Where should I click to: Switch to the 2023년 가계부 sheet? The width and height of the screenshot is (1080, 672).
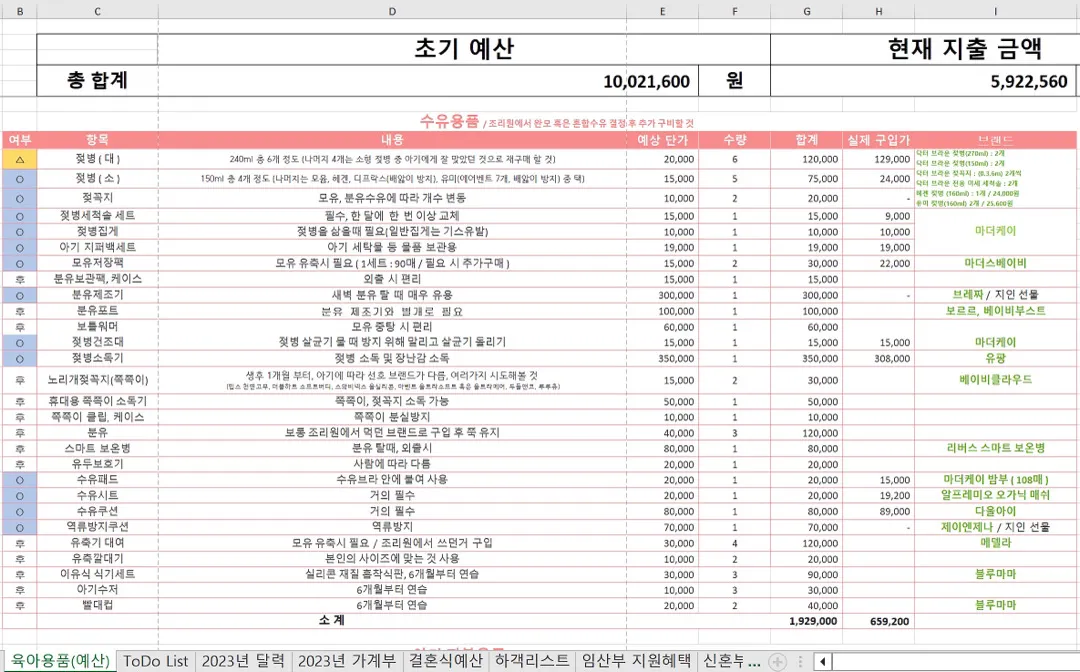pyautogui.click(x=346, y=661)
